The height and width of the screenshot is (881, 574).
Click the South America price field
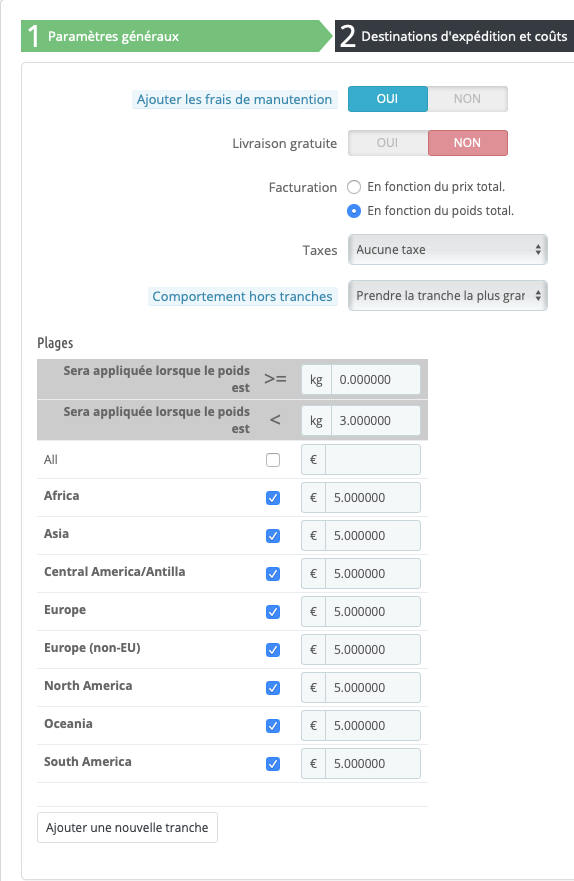point(373,764)
